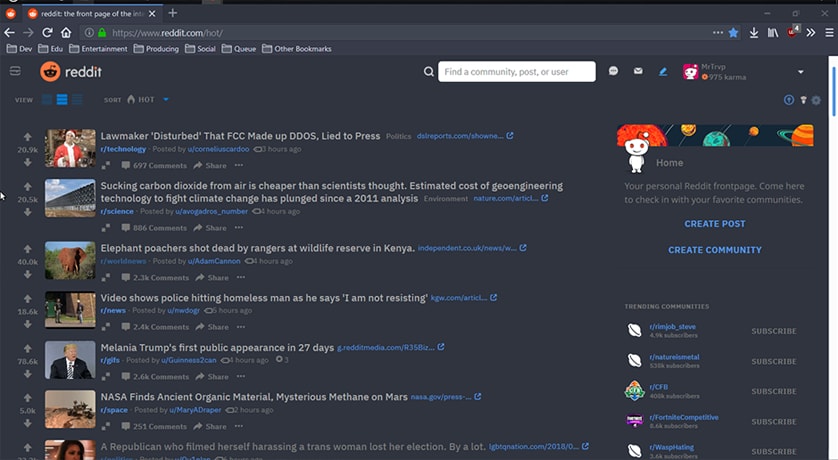Click the CREATE POST button
838x460 pixels.
[x=715, y=224]
